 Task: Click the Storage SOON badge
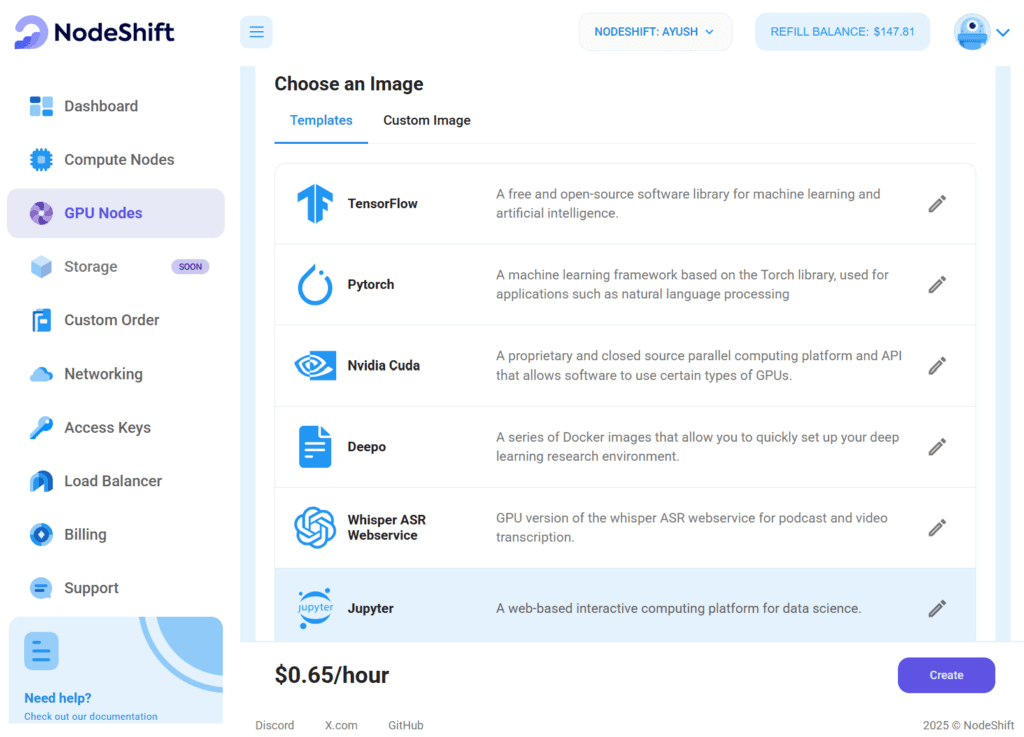click(x=190, y=266)
